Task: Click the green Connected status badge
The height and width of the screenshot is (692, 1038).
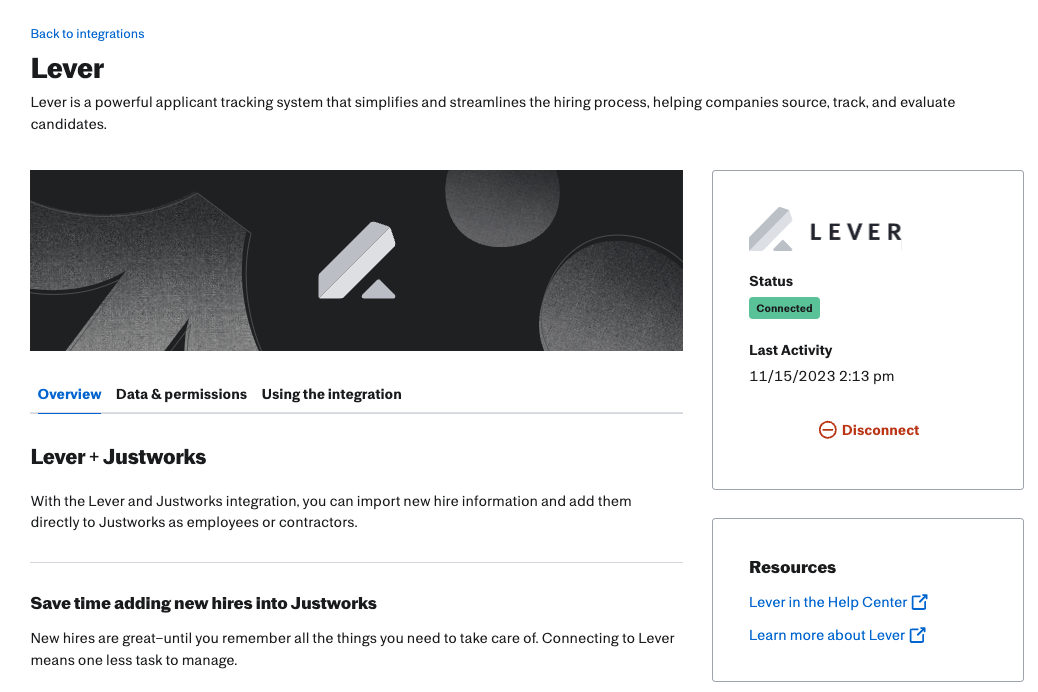Action: 784,308
